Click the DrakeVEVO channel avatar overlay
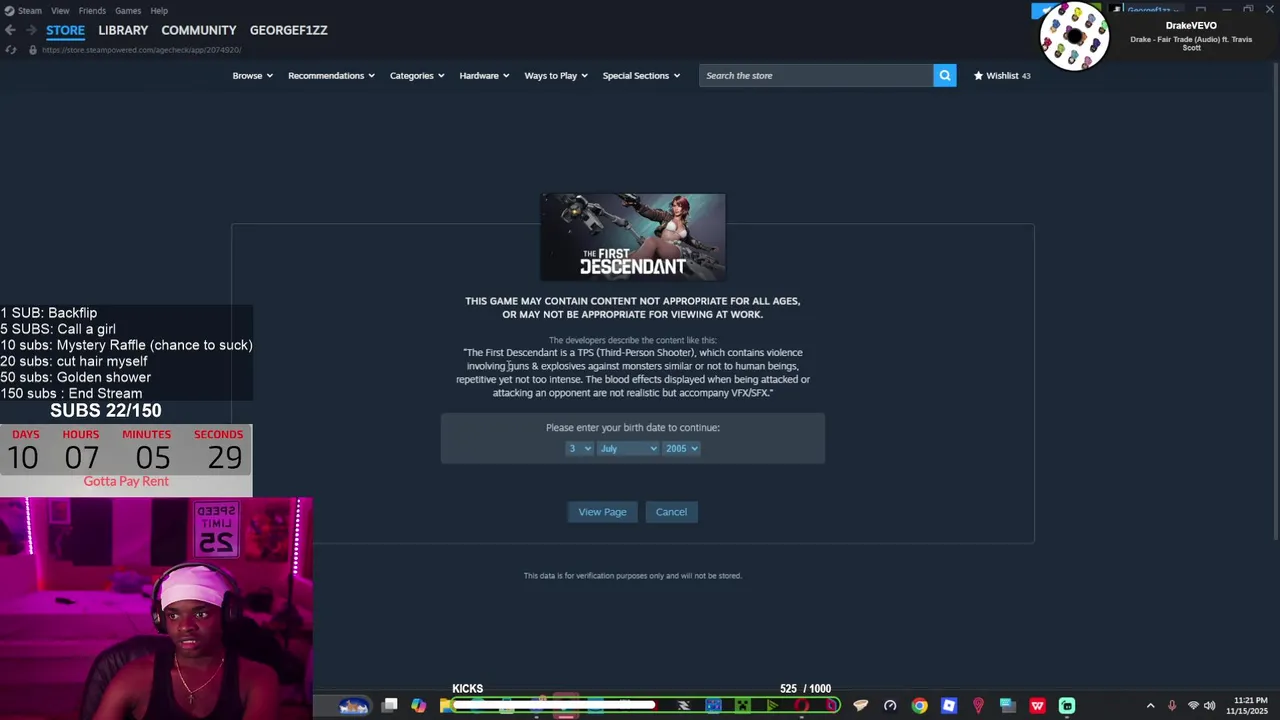 point(1074,36)
